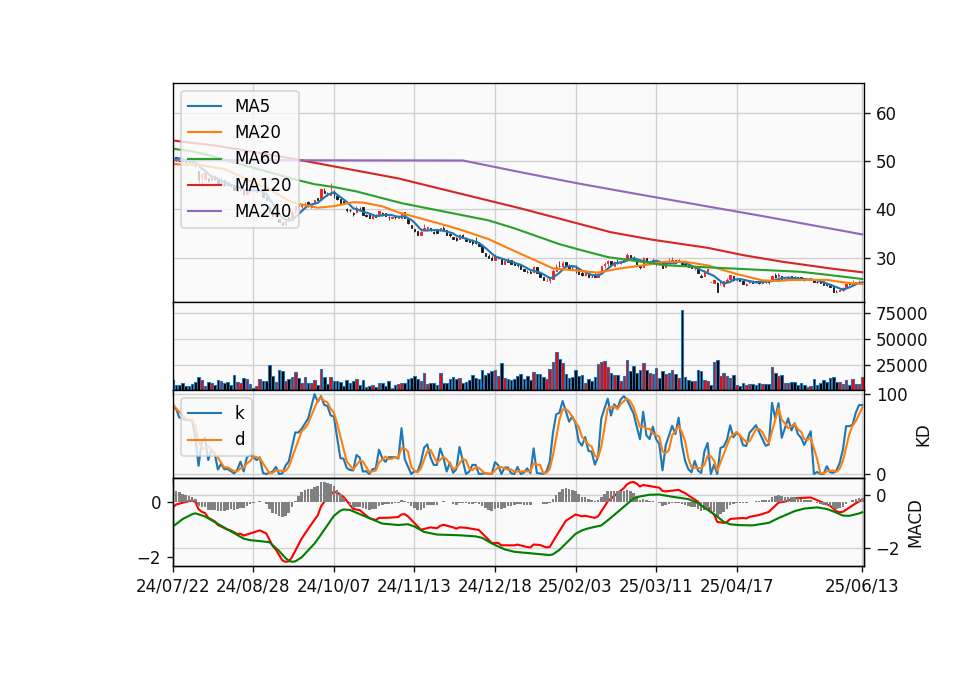Click the volume axis value 75000
960x690 pixels.
tap(902, 314)
